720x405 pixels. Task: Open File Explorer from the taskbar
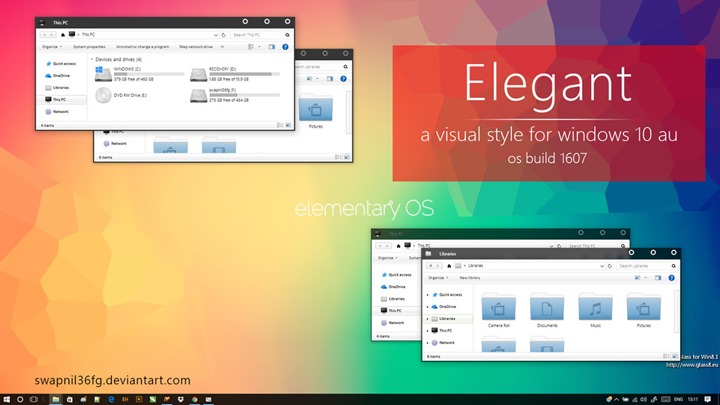(x=56, y=399)
